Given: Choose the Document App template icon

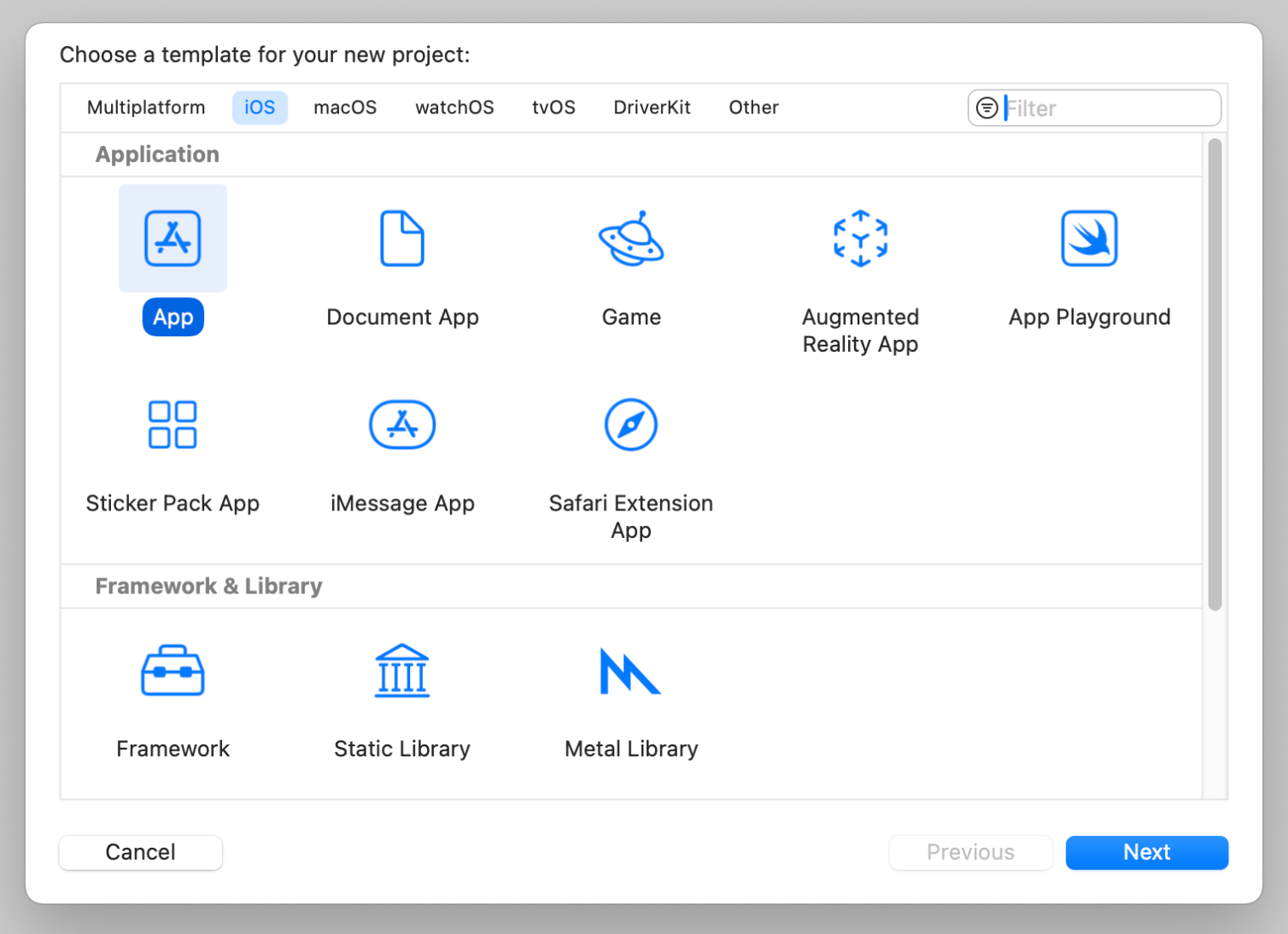Looking at the screenshot, I should [x=402, y=238].
